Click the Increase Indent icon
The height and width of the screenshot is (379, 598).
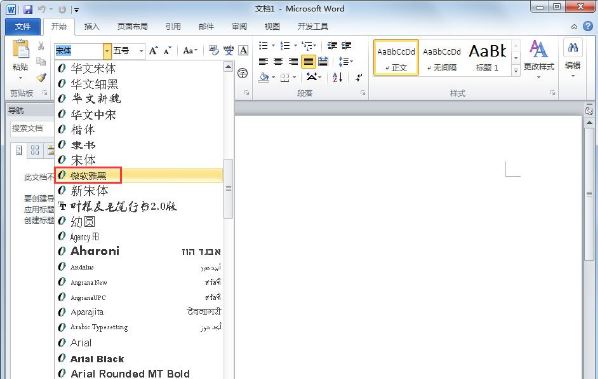pos(346,46)
